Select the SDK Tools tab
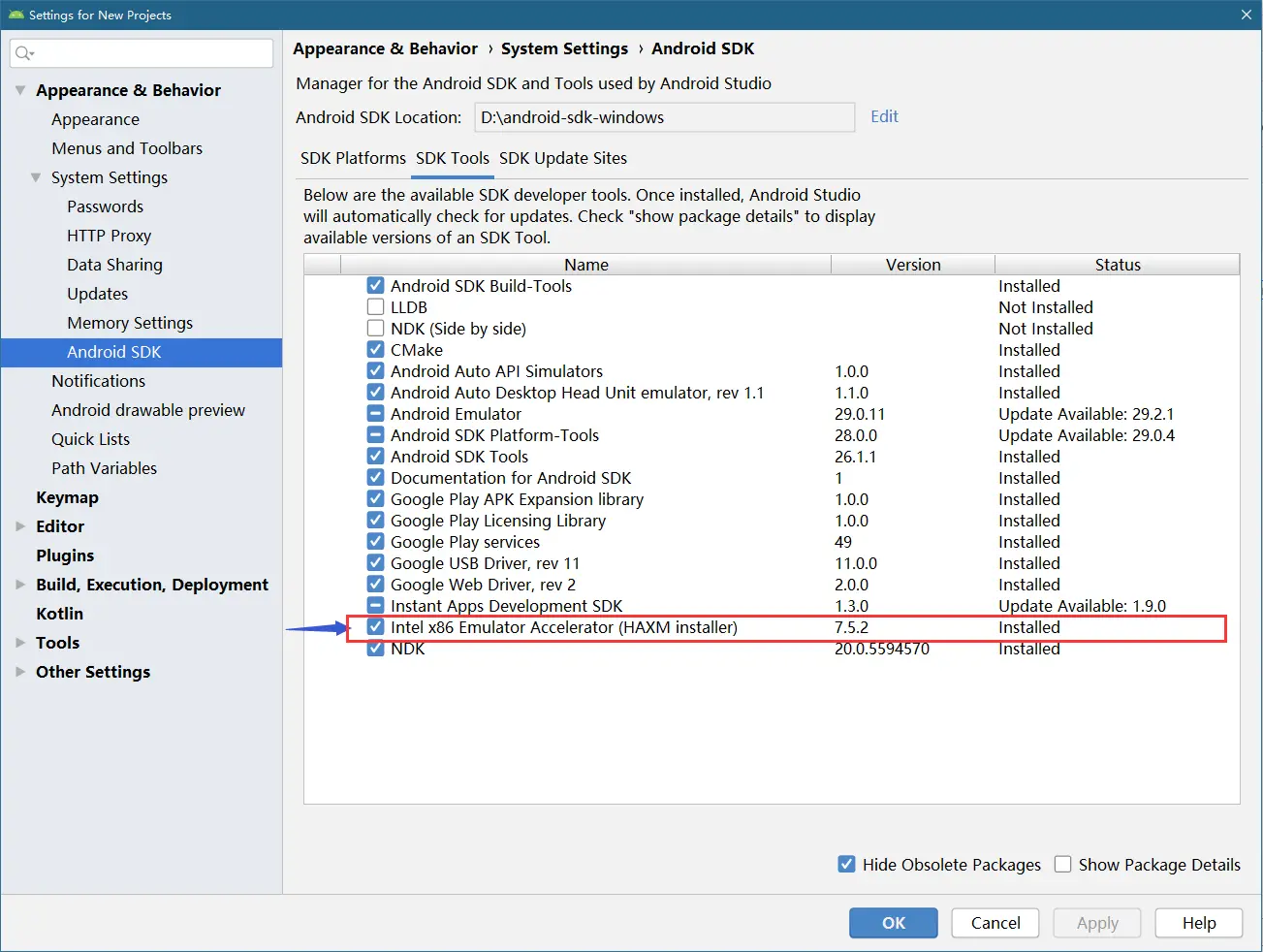 click(x=453, y=158)
